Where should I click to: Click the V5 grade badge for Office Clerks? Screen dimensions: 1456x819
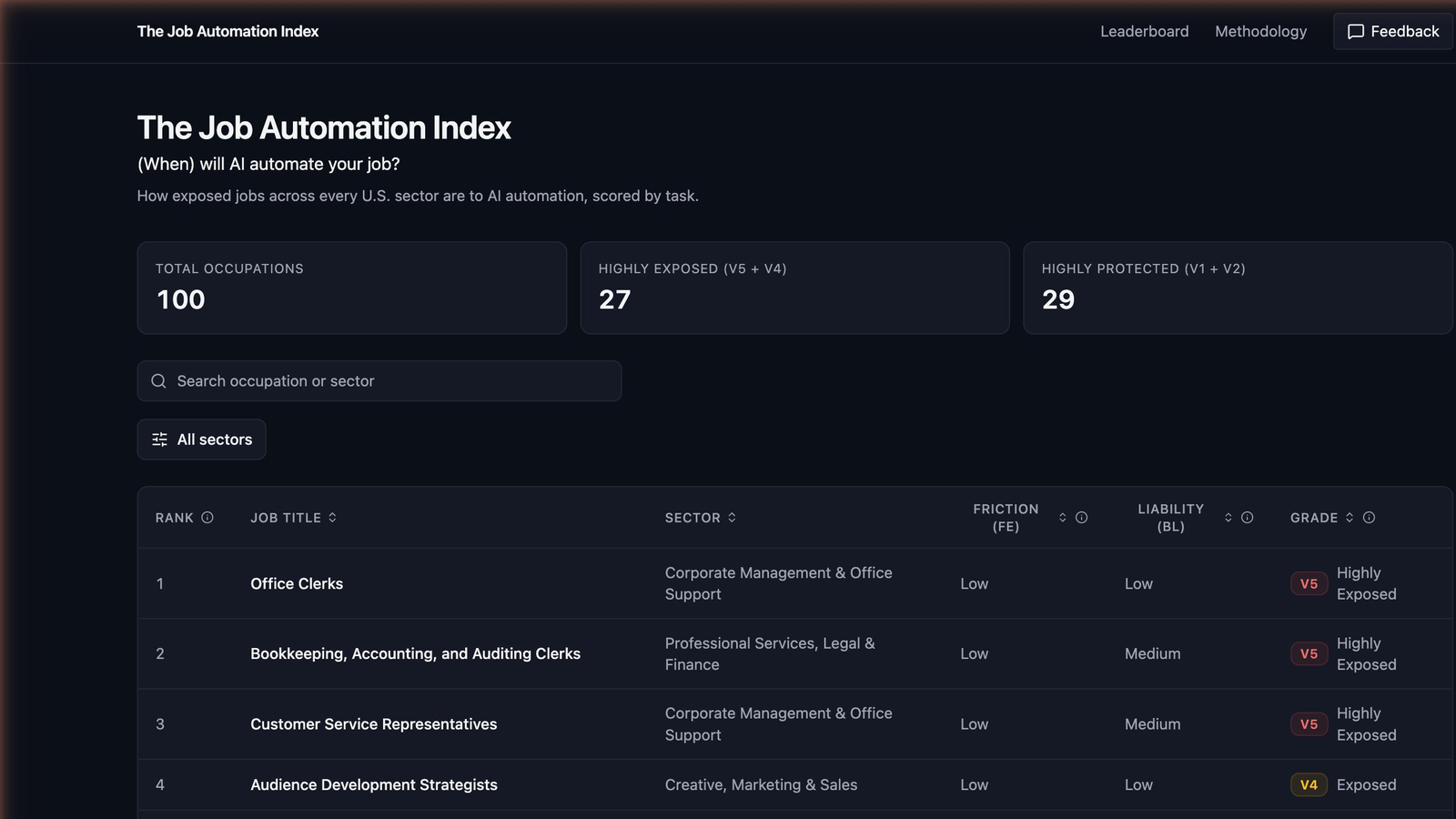tap(1309, 583)
